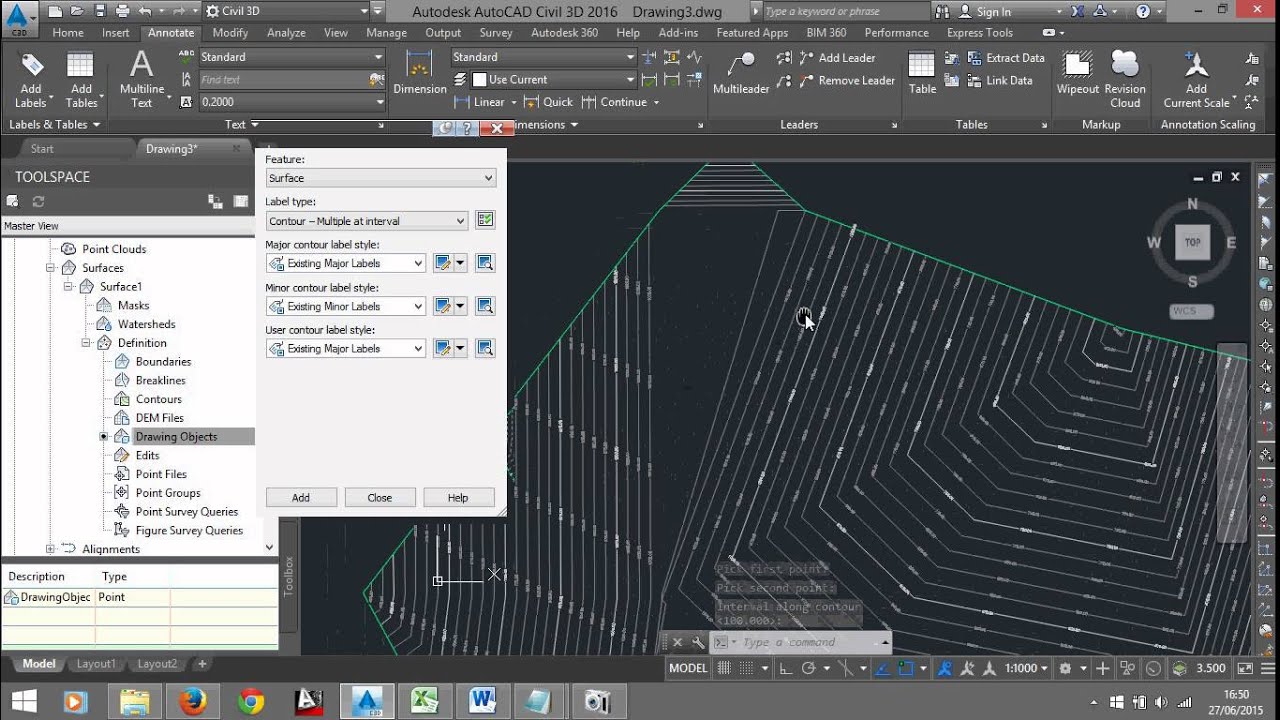Click the Help question mark in InfoCenter
Viewport: 1280px width, 720px height.
1143,11
